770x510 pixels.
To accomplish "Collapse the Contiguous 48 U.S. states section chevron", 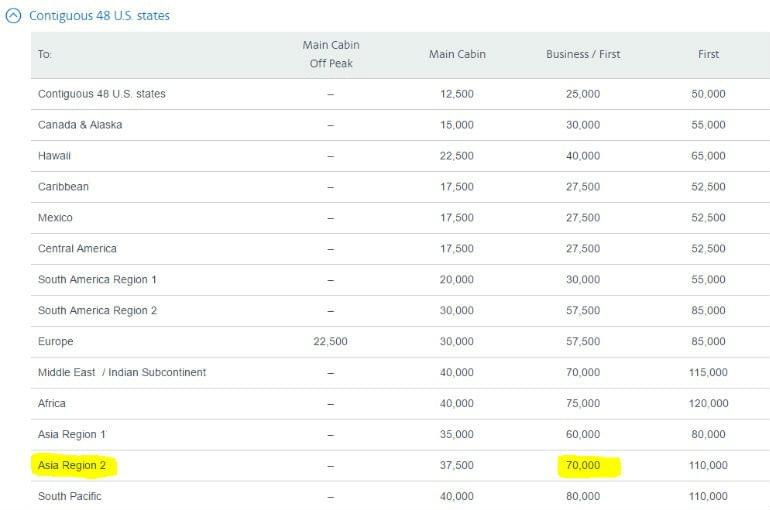I will (13, 16).
